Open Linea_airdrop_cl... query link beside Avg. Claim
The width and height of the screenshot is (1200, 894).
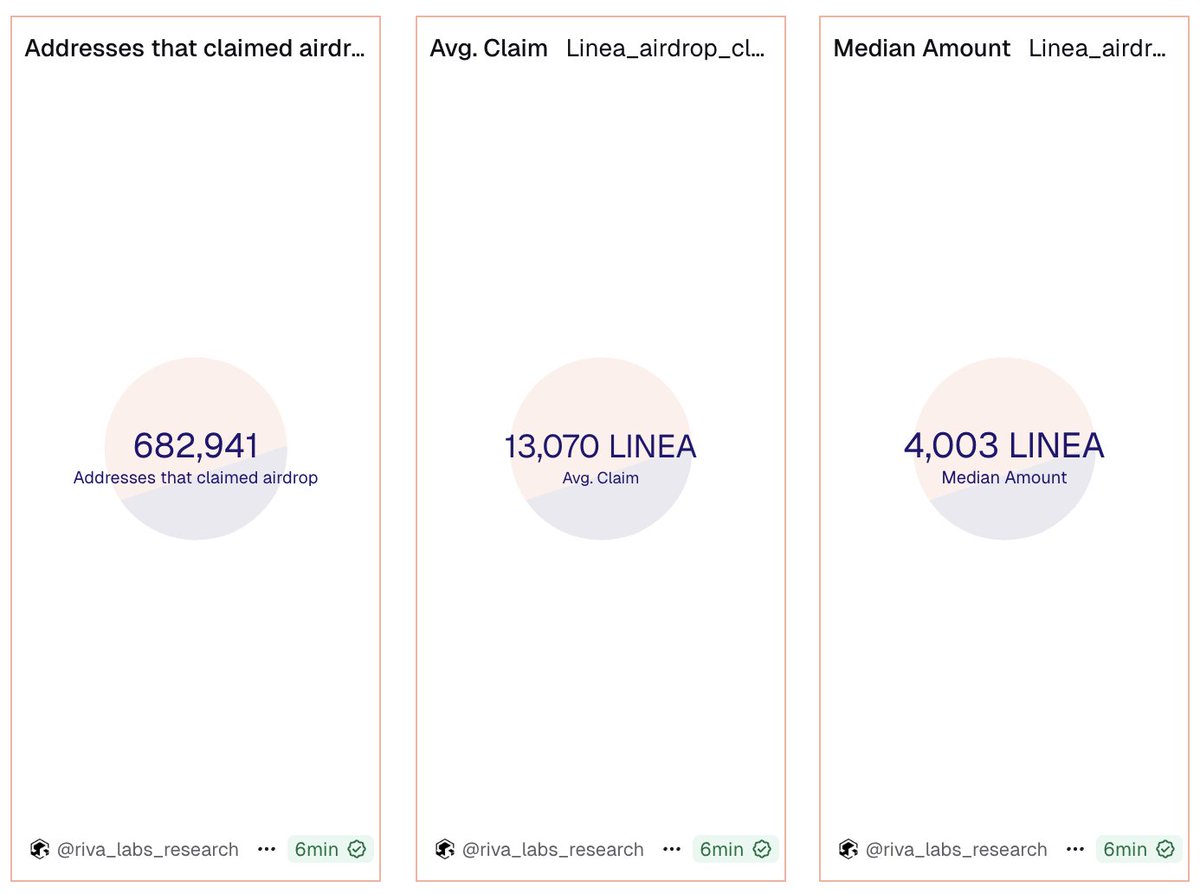[x=666, y=48]
